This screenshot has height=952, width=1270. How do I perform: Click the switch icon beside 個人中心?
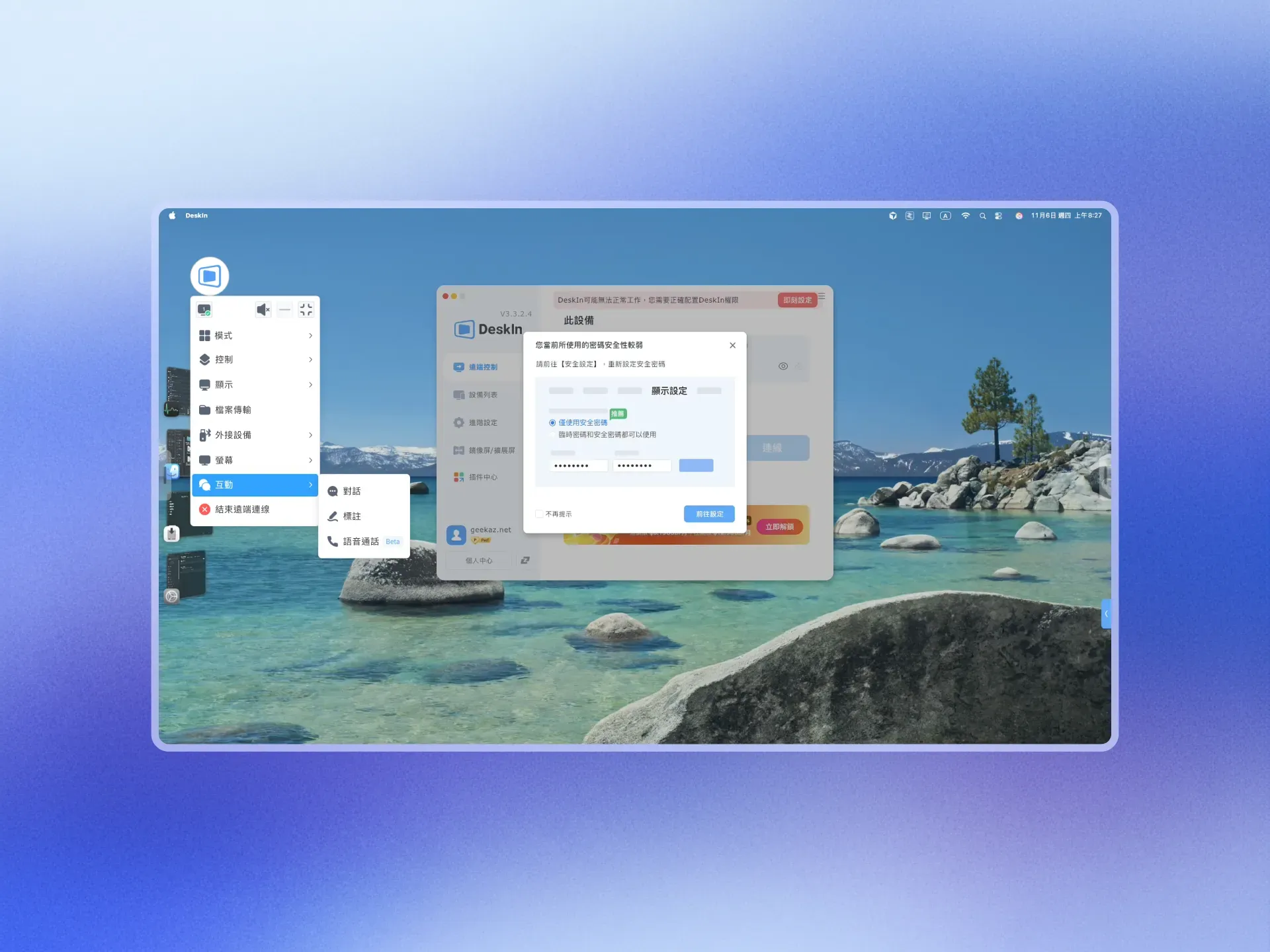coord(525,561)
